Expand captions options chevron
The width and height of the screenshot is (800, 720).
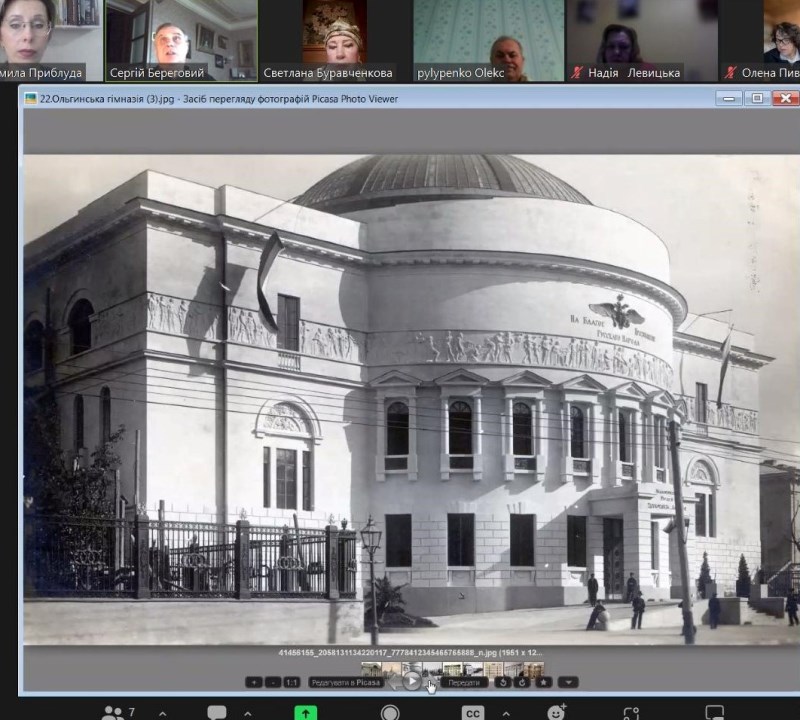pyautogui.click(x=506, y=713)
